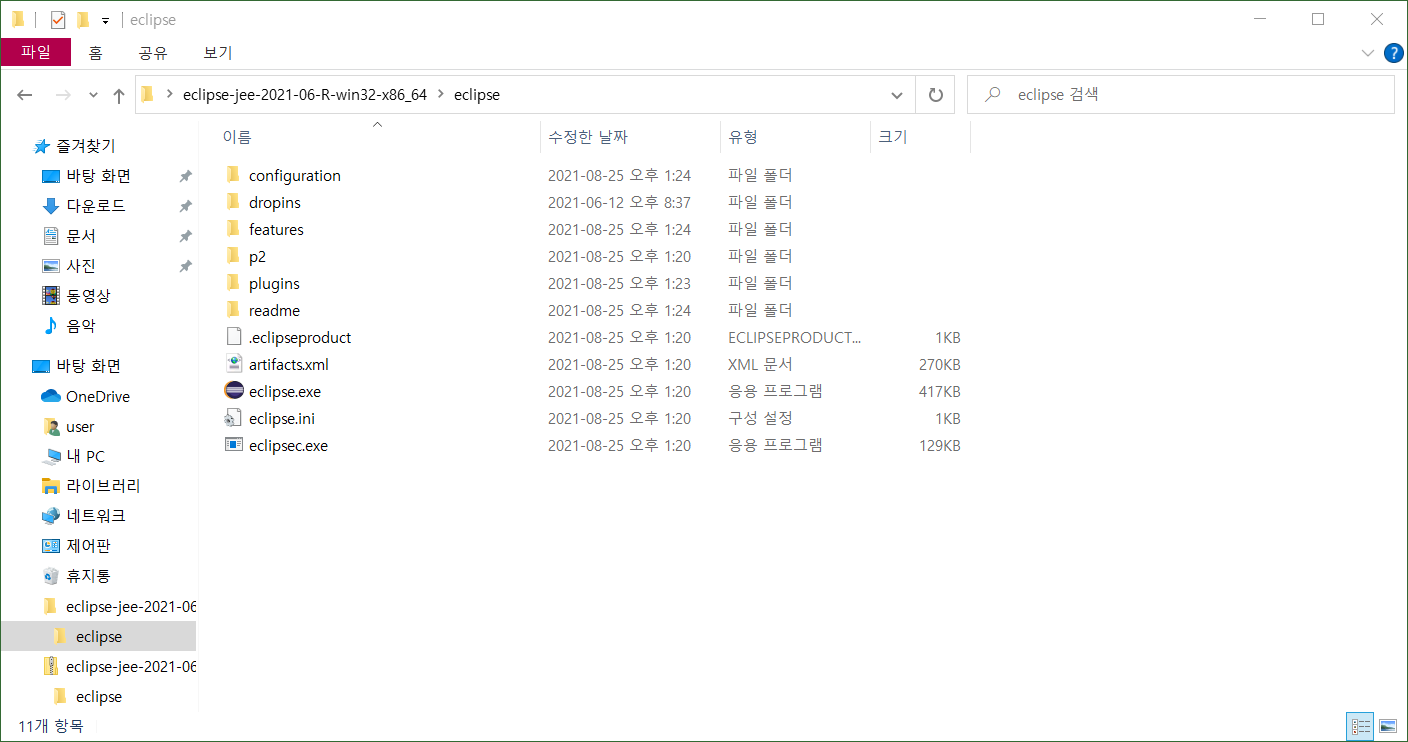The width and height of the screenshot is (1408, 742).
Task: Switch to large icons view layout
Action: [x=1388, y=726]
